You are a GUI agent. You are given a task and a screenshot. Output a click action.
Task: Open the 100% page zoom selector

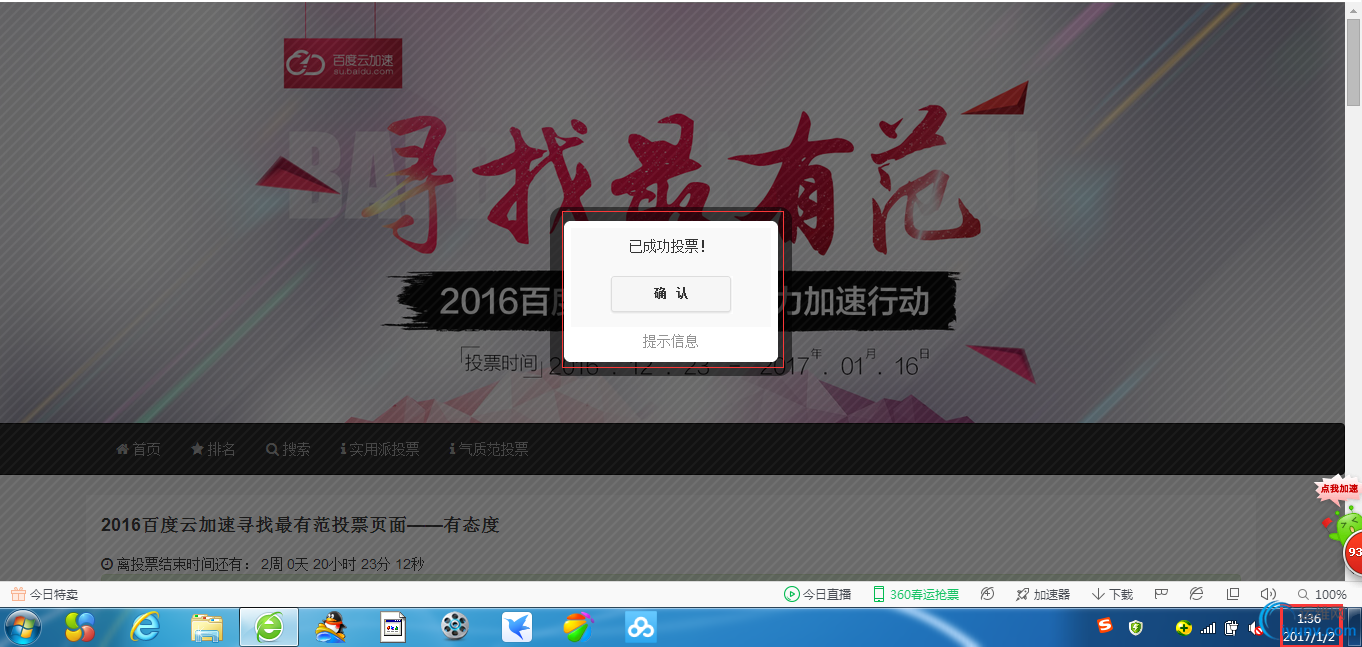coord(1321,593)
